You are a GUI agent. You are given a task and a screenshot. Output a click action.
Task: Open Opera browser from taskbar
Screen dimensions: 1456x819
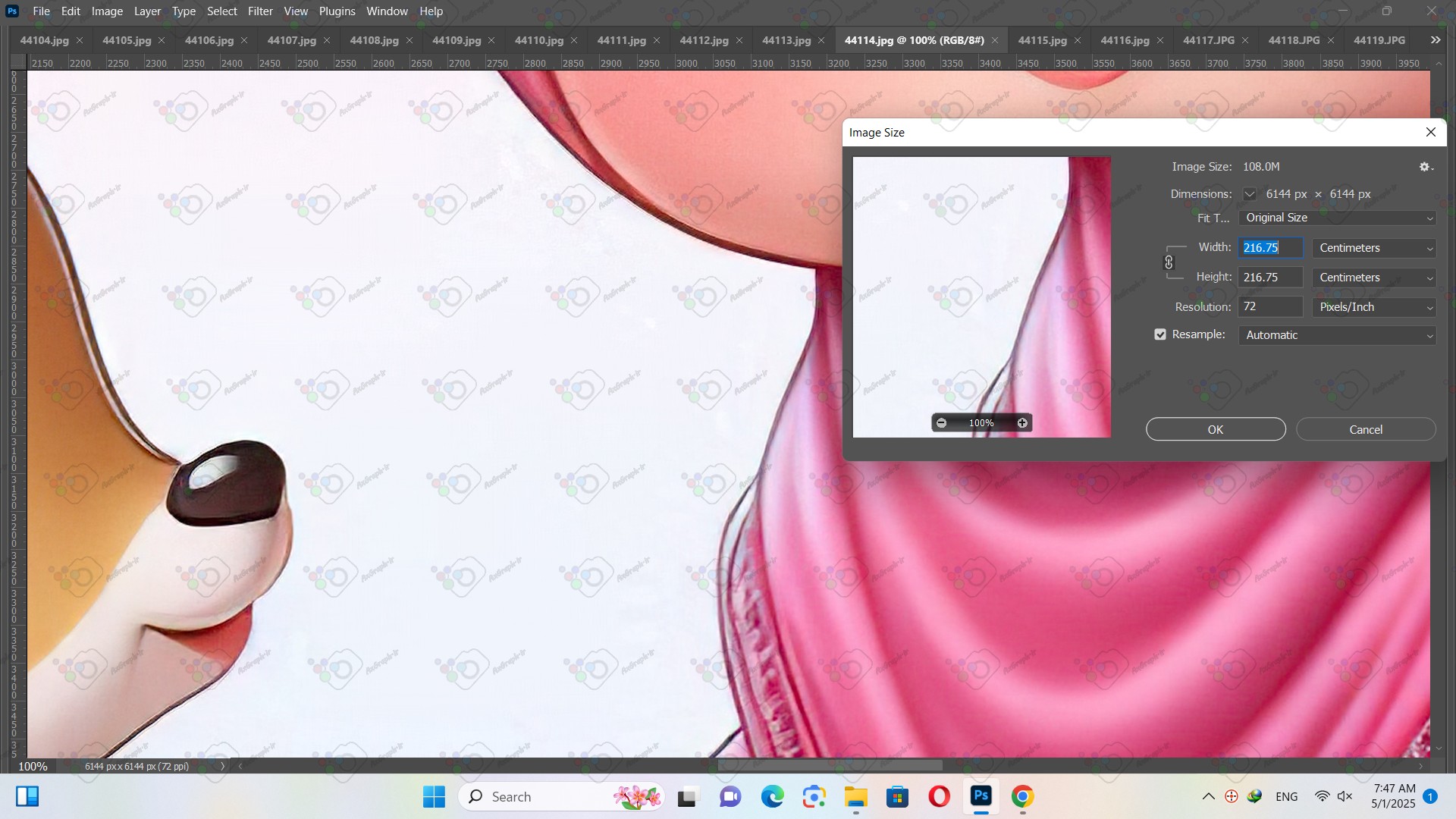pyautogui.click(x=940, y=797)
